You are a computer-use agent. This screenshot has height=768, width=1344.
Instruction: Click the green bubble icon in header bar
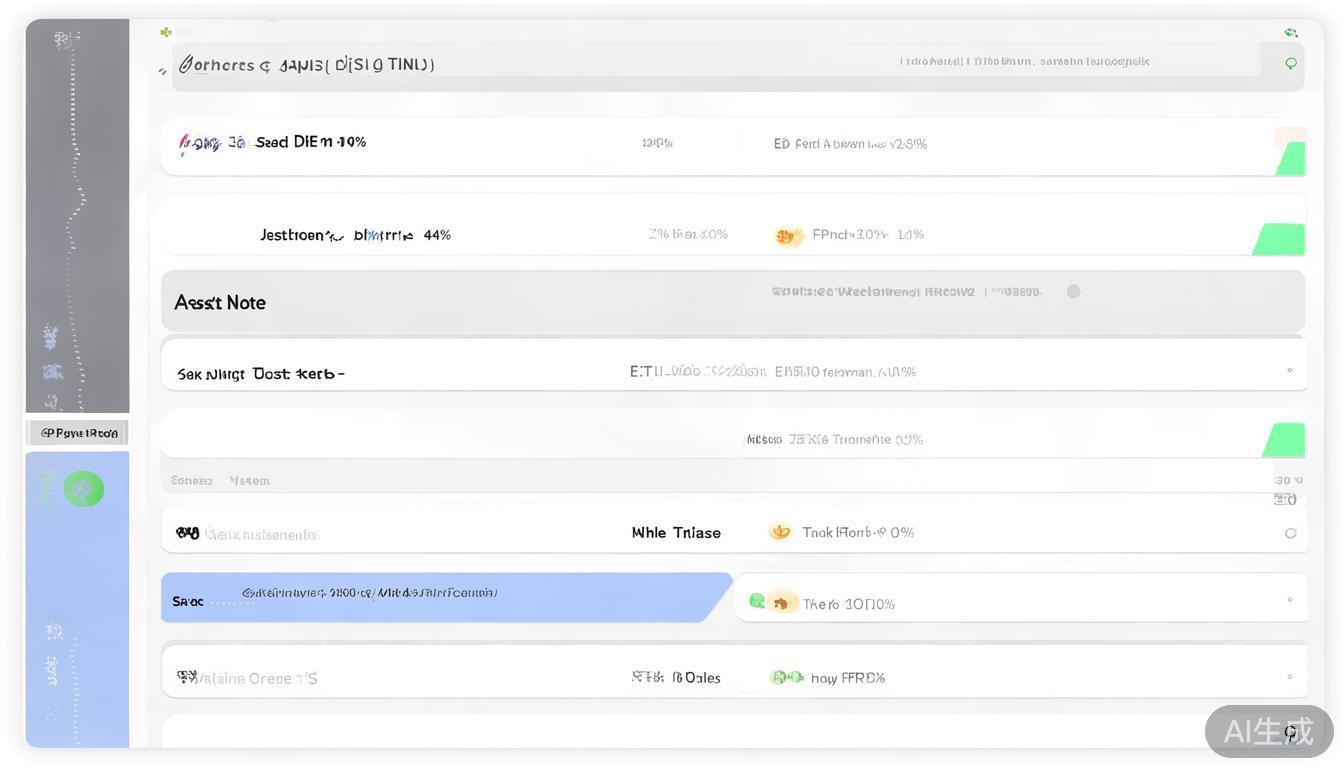(1291, 63)
